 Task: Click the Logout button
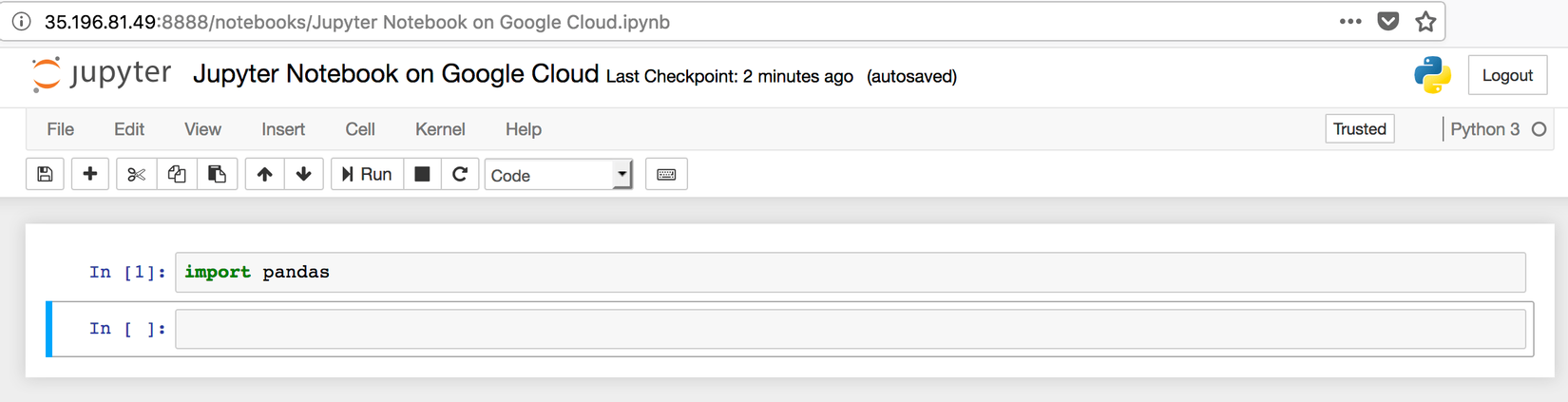click(1507, 76)
